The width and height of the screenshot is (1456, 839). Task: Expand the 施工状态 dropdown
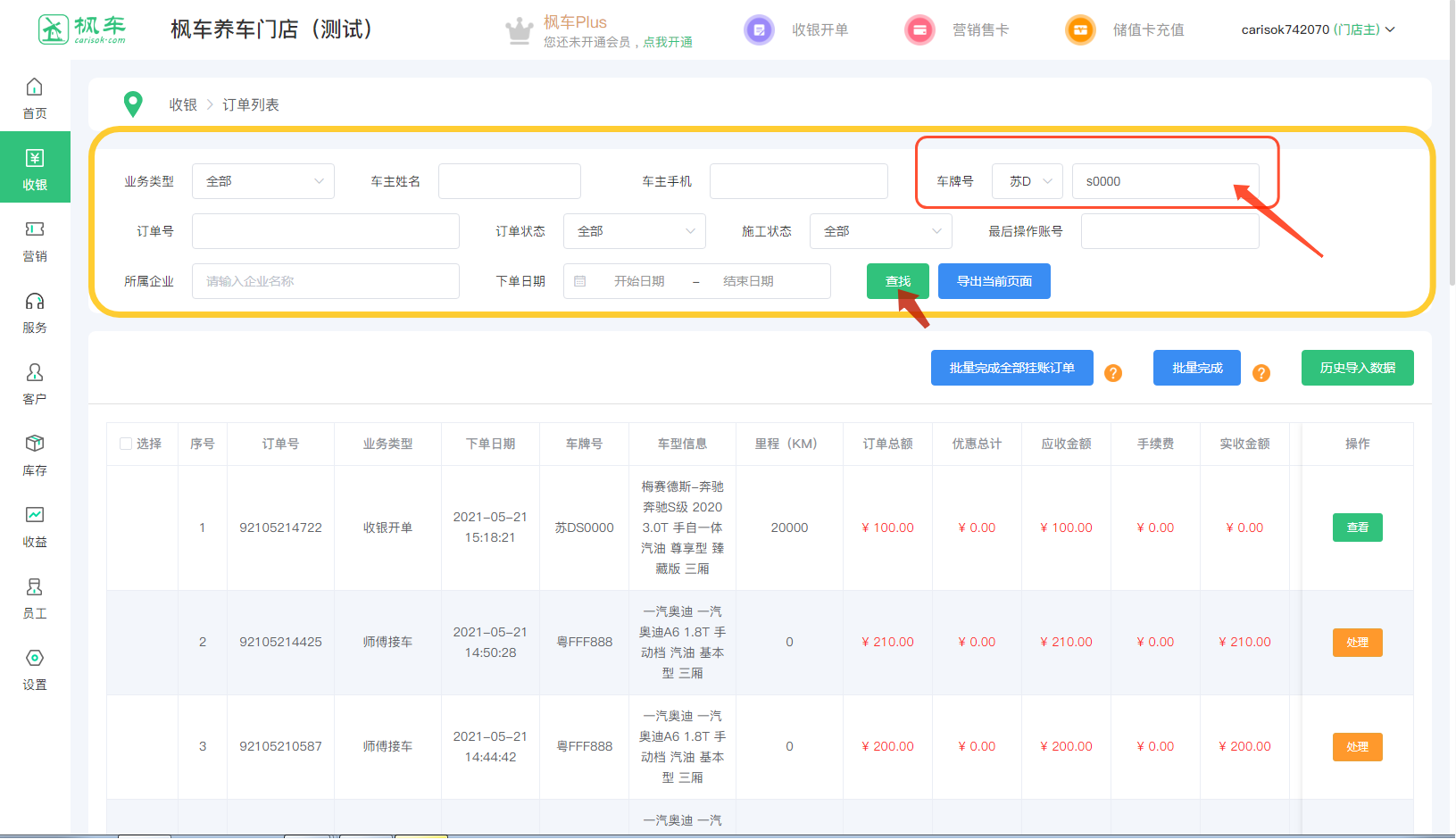[881, 231]
